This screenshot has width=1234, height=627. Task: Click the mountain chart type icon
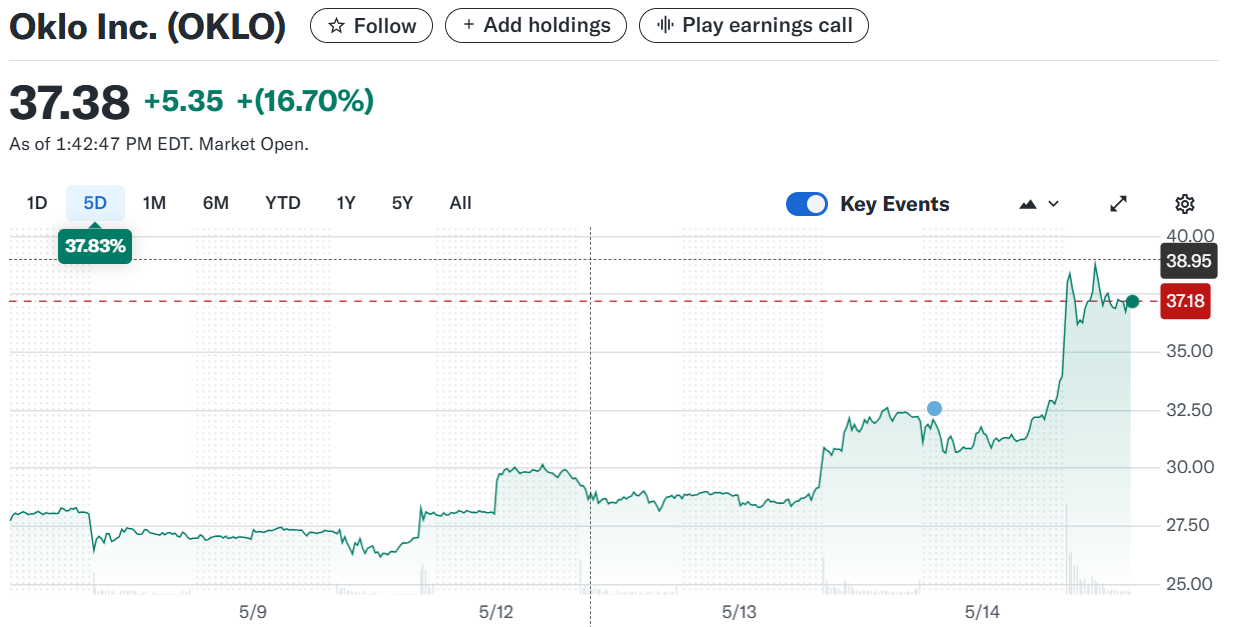pyautogui.click(x=1028, y=204)
